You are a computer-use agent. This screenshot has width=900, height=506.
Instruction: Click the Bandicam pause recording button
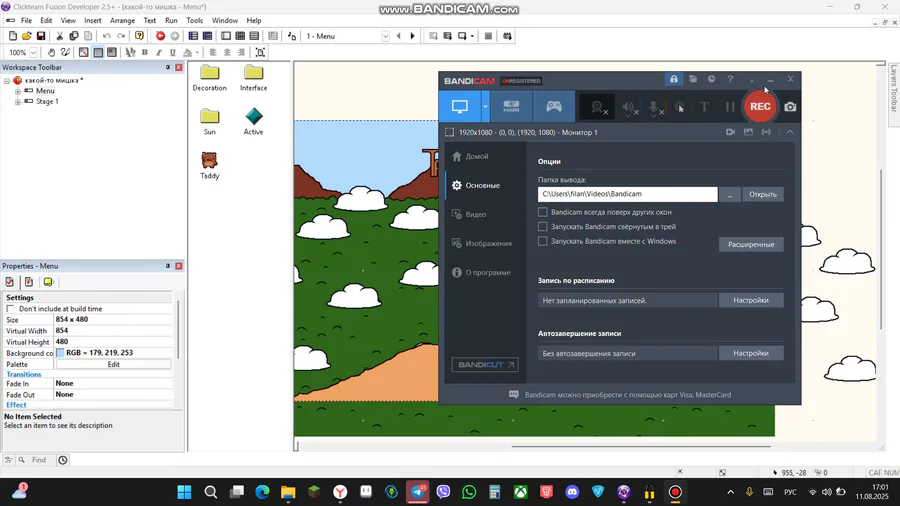tap(730, 107)
